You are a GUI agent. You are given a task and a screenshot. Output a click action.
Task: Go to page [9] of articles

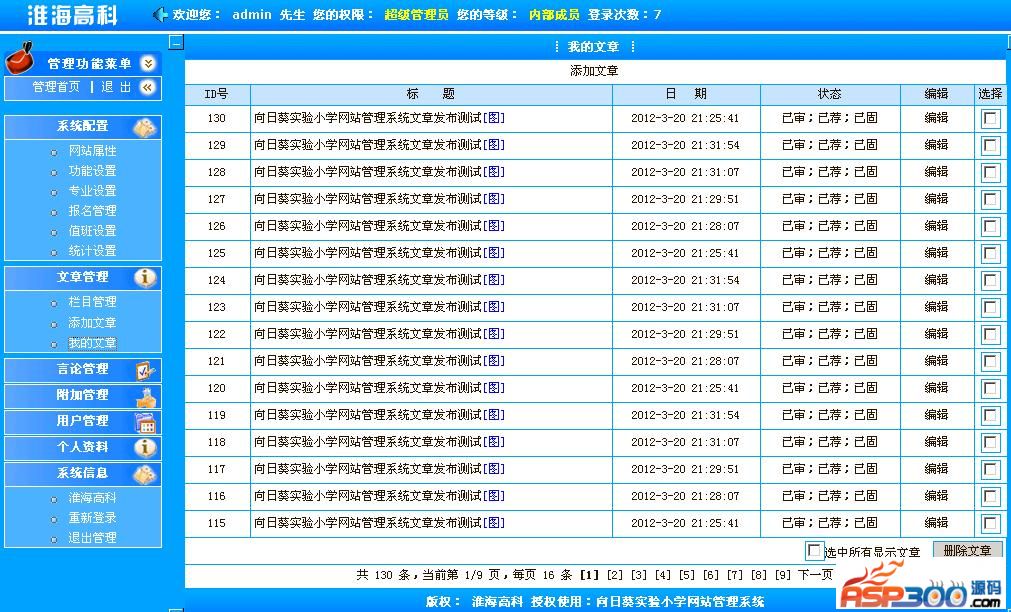coord(782,575)
